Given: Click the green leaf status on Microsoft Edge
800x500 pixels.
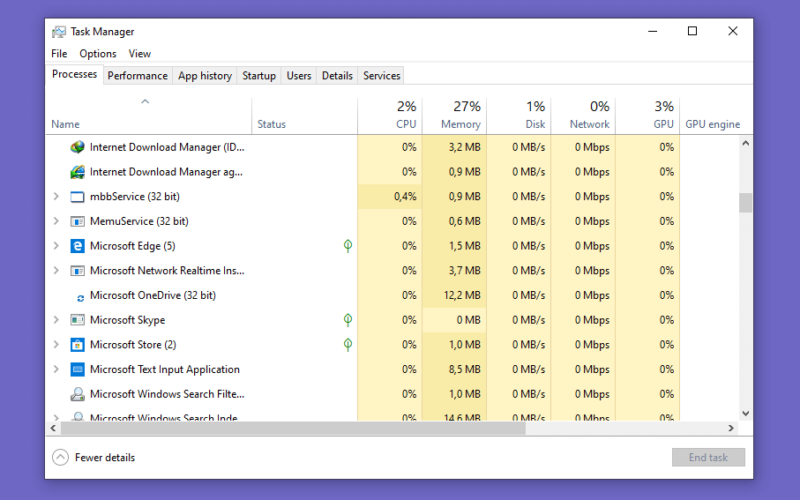Looking at the screenshot, I should [347, 246].
